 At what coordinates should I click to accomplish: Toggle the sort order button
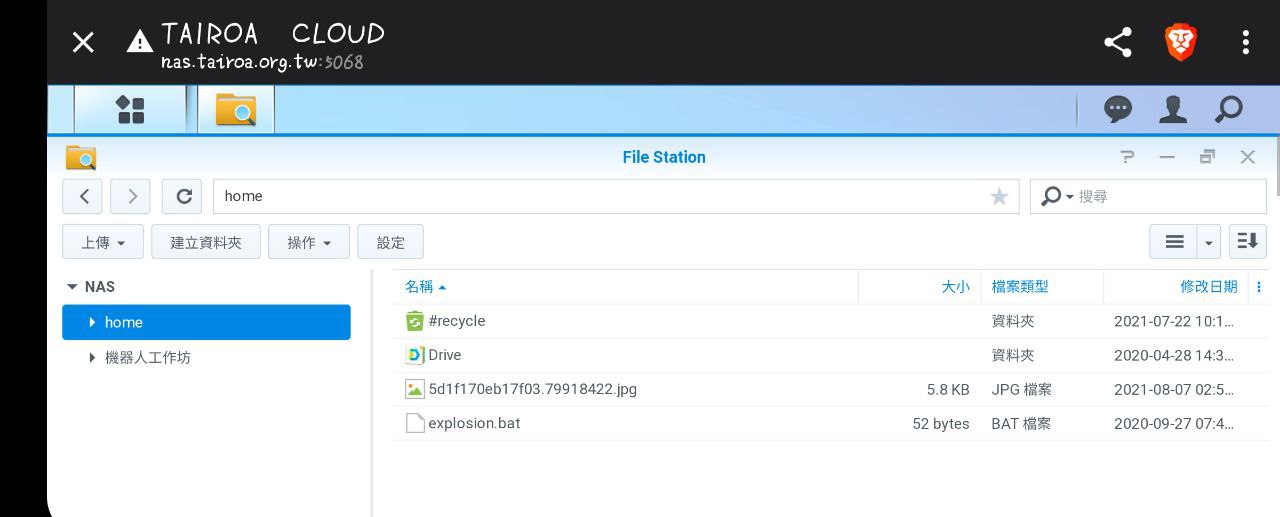[x=1247, y=242]
